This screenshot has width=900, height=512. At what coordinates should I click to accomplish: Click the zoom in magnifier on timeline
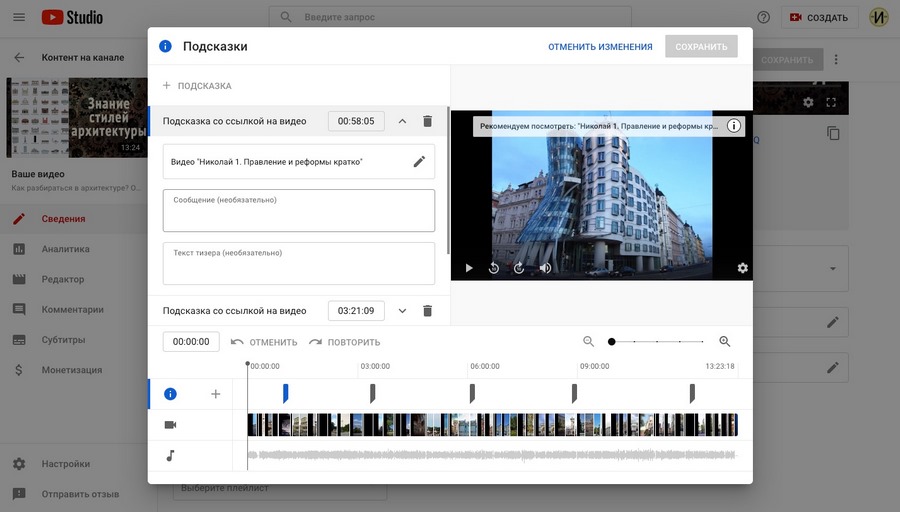[x=725, y=342]
